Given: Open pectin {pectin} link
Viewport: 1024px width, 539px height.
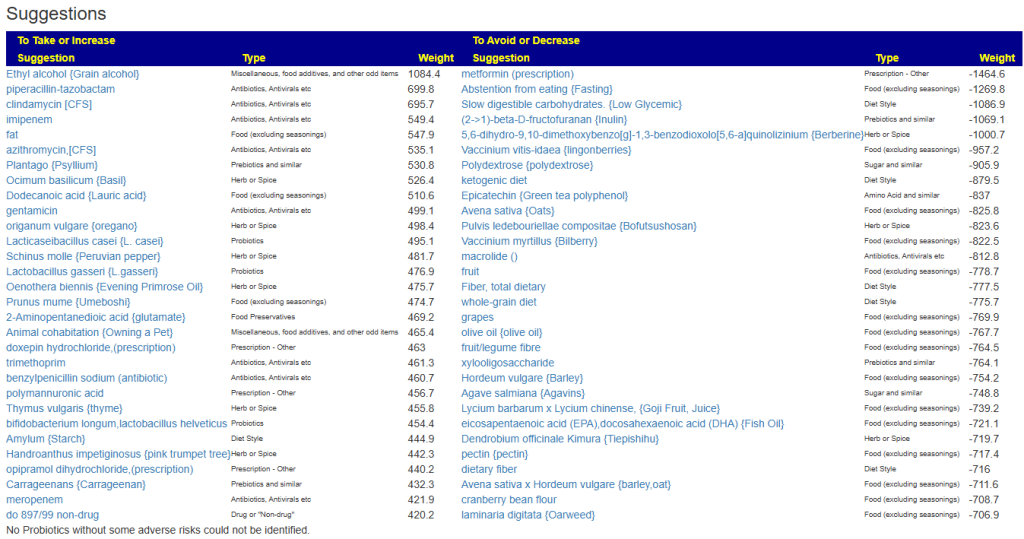Looking at the screenshot, I should coord(494,454).
